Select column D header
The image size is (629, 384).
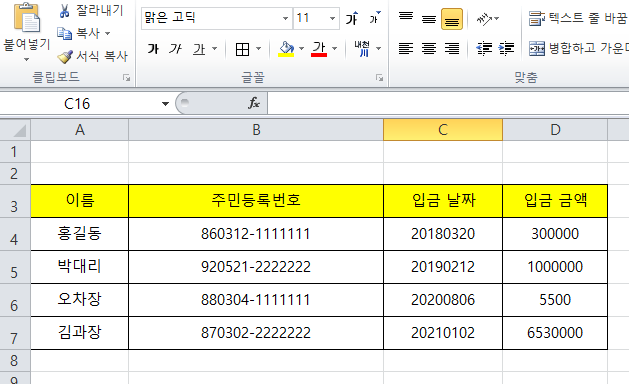555,130
